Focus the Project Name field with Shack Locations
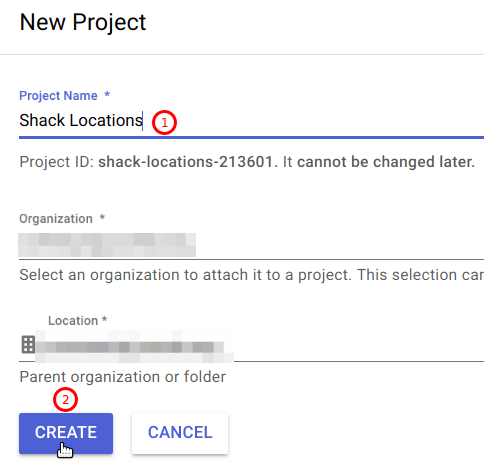This screenshot has height=471, width=484. point(251,121)
